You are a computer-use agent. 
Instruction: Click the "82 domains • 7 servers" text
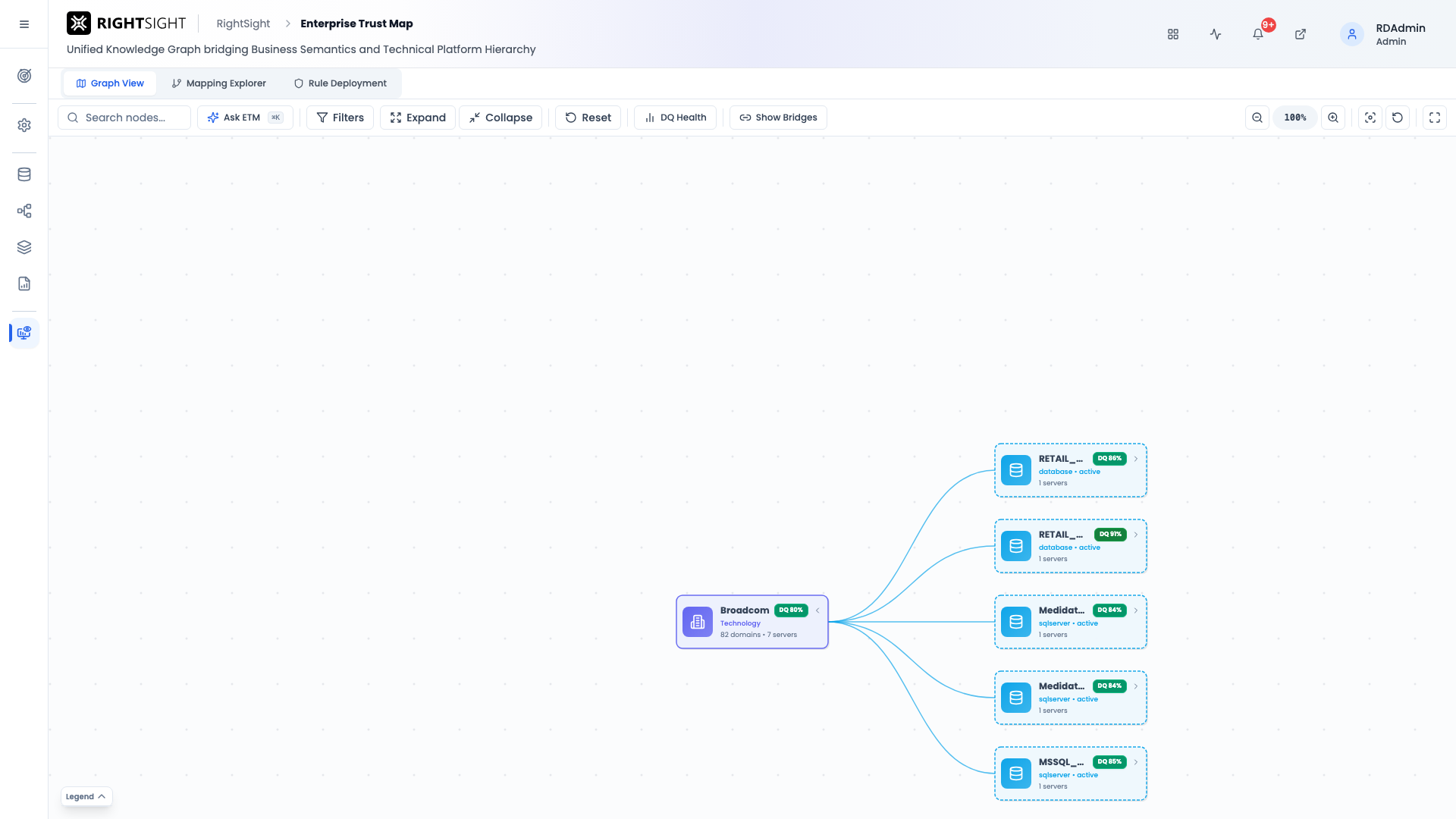coord(758,635)
